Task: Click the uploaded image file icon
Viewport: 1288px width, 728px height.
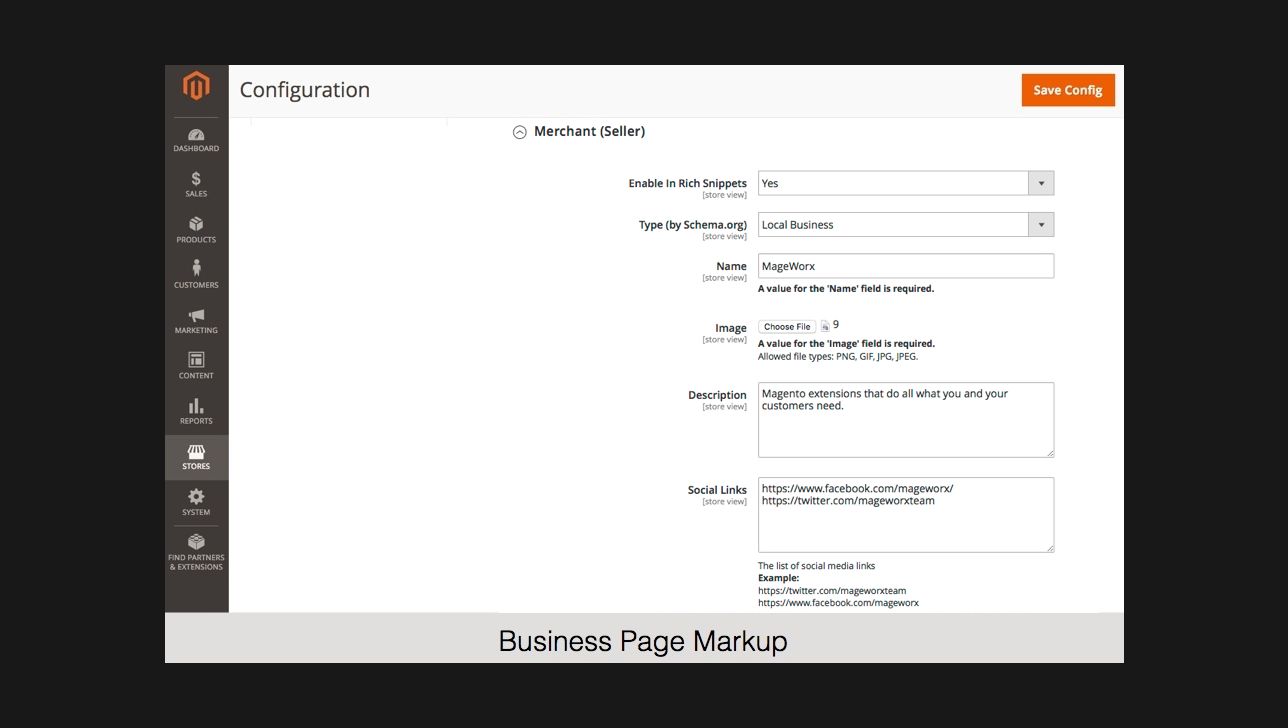Action: (x=825, y=327)
